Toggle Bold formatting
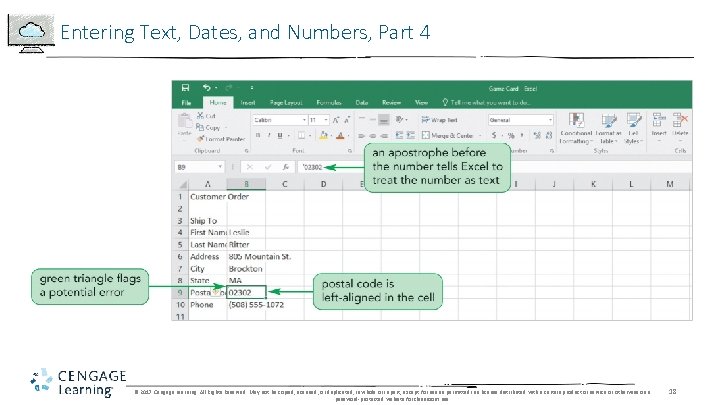 258,135
